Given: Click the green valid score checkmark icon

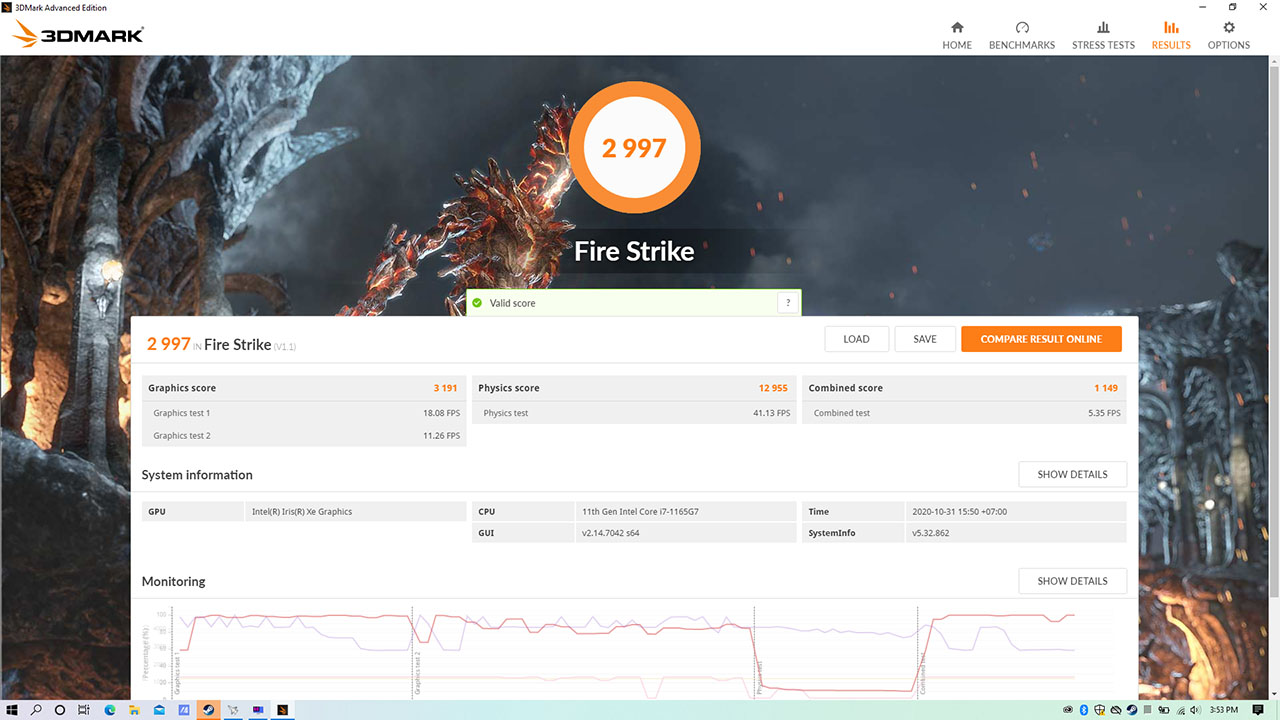Looking at the screenshot, I should (477, 303).
